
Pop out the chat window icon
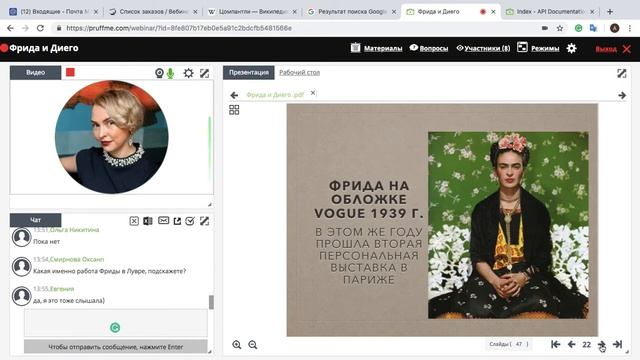pyautogui.click(x=177, y=221)
